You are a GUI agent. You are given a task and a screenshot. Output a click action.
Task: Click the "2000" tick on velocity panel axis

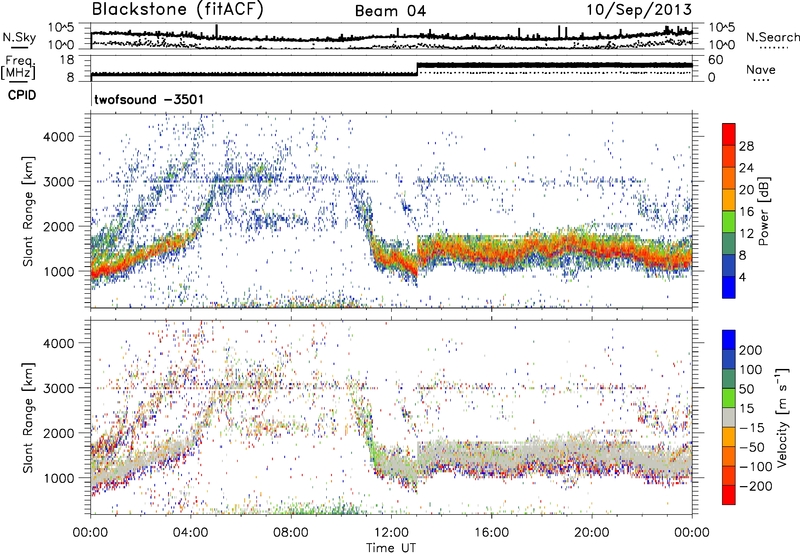[x=59, y=434]
